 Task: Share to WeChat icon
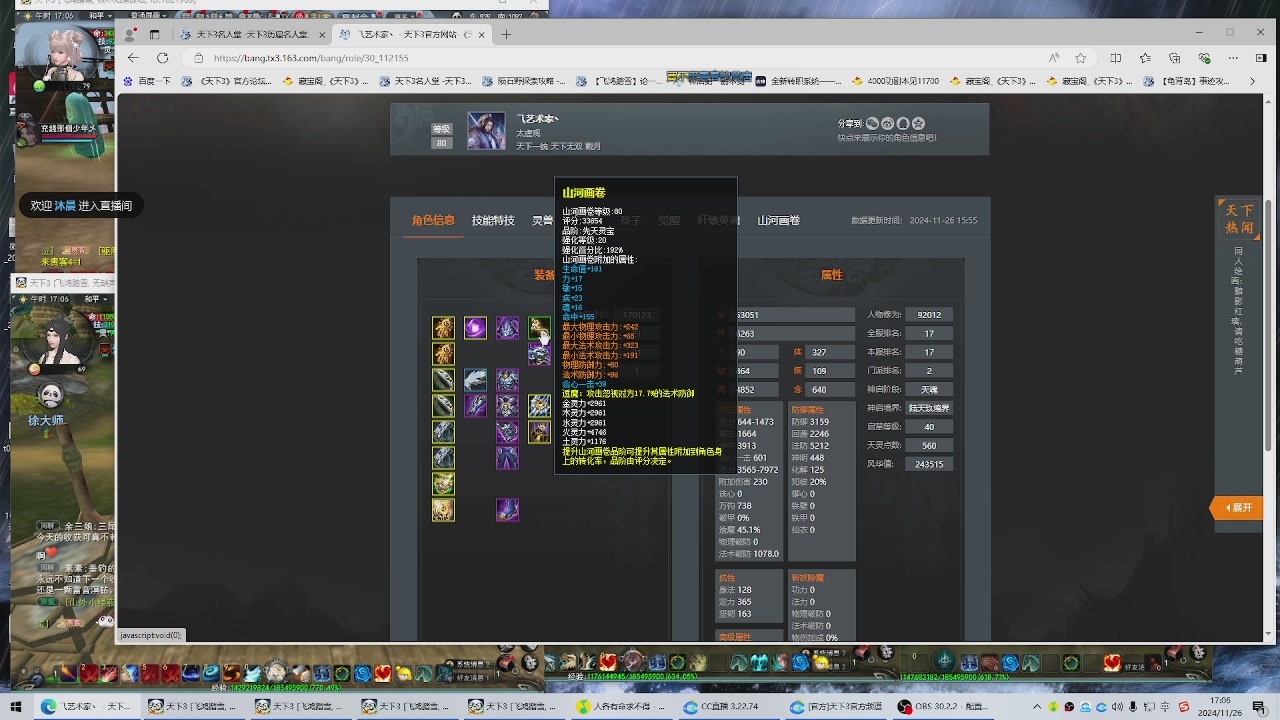[872, 123]
